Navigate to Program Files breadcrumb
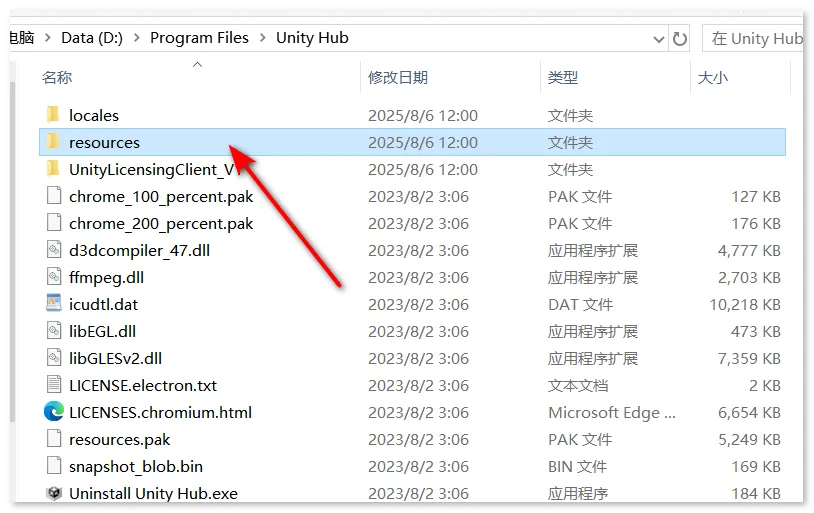This screenshot has height=513, width=814. click(199, 38)
